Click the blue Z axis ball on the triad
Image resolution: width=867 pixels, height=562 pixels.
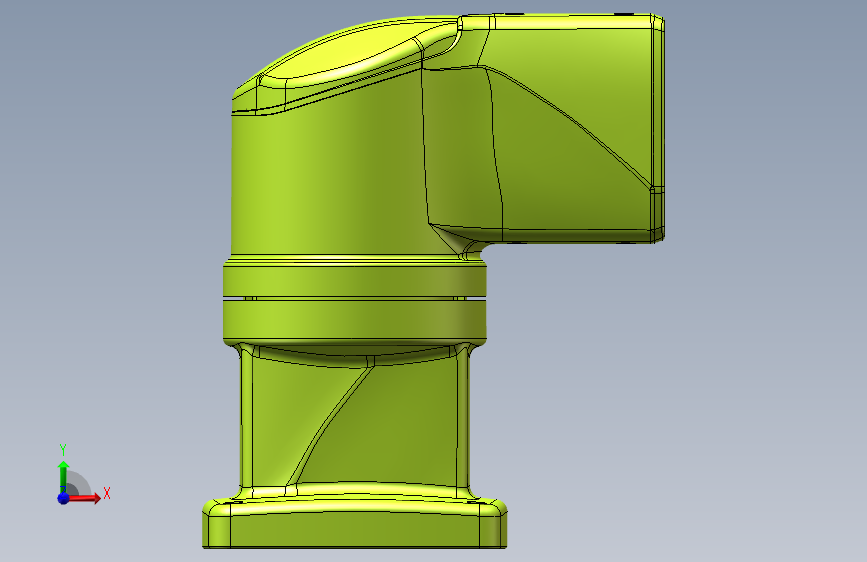[x=63, y=498]
